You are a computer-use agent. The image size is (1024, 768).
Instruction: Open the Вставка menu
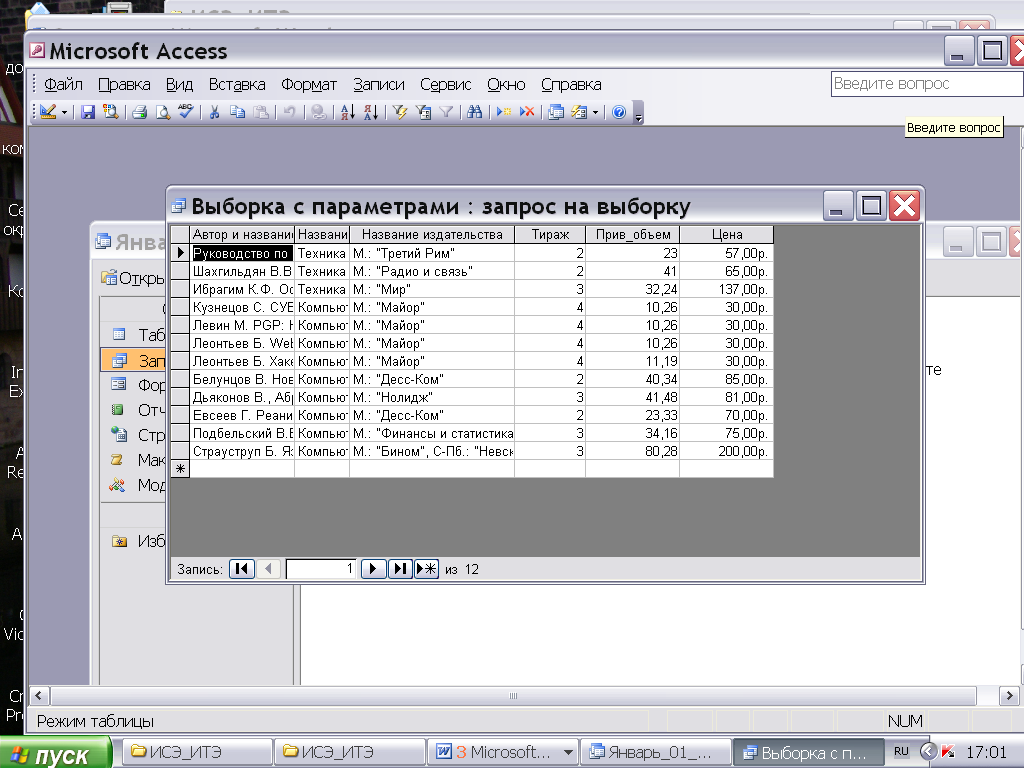[237, 85]
